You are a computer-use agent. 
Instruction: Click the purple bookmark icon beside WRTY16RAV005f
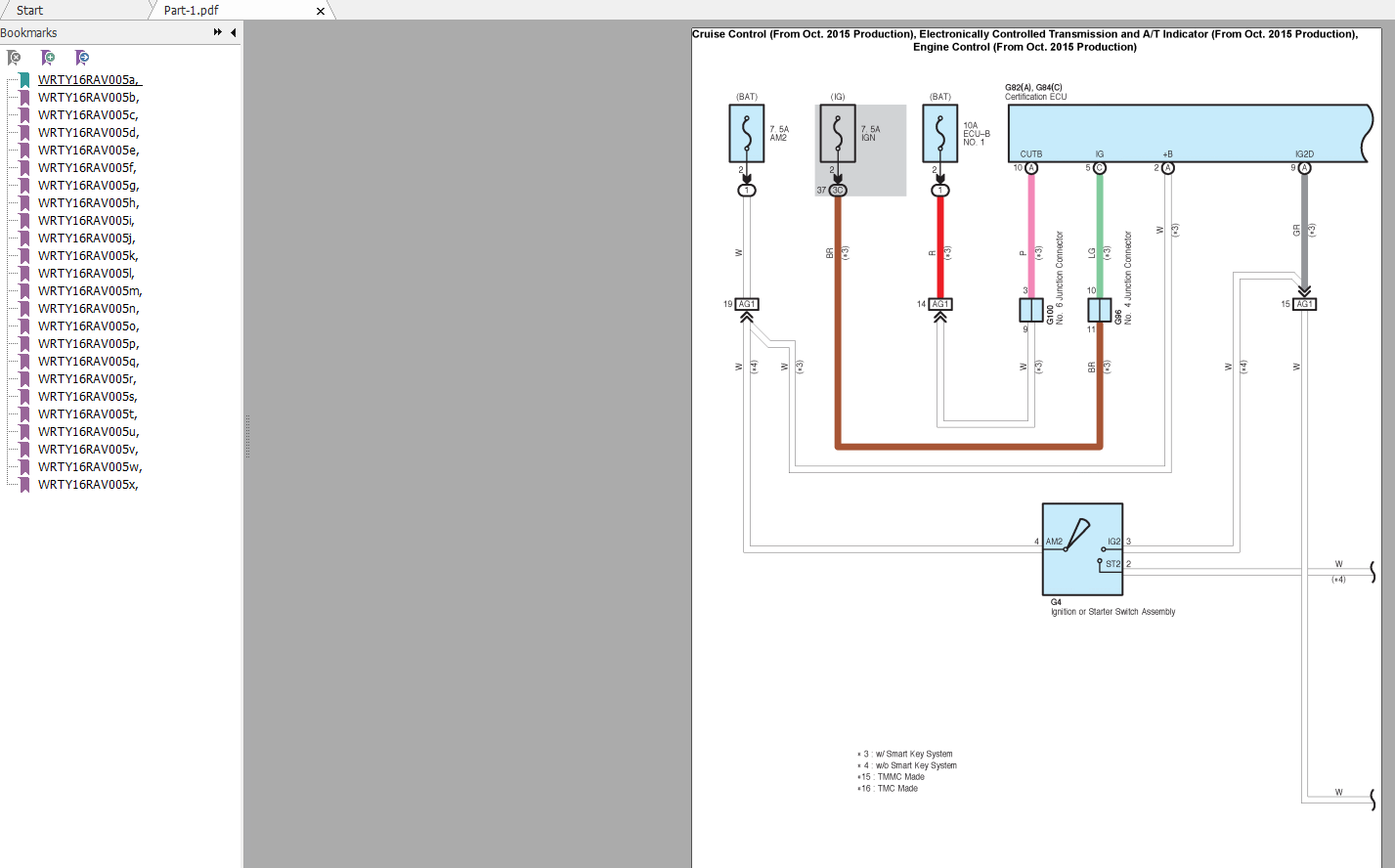pos(24,168)
